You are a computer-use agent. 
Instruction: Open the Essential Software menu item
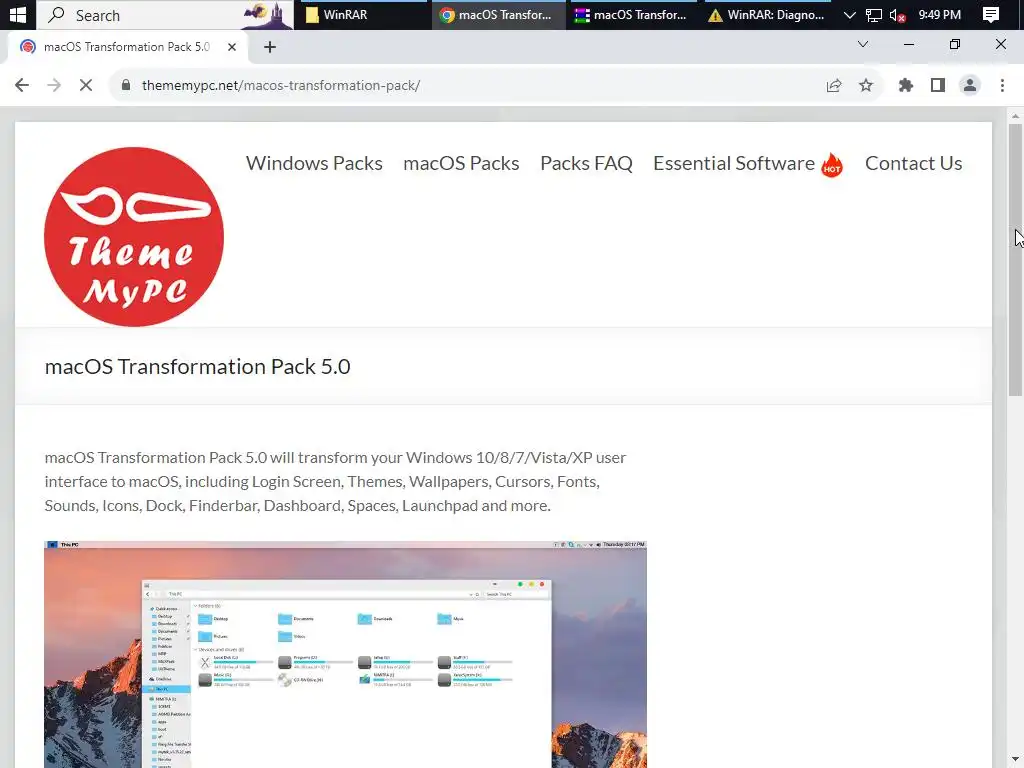[x=734, y=163]
